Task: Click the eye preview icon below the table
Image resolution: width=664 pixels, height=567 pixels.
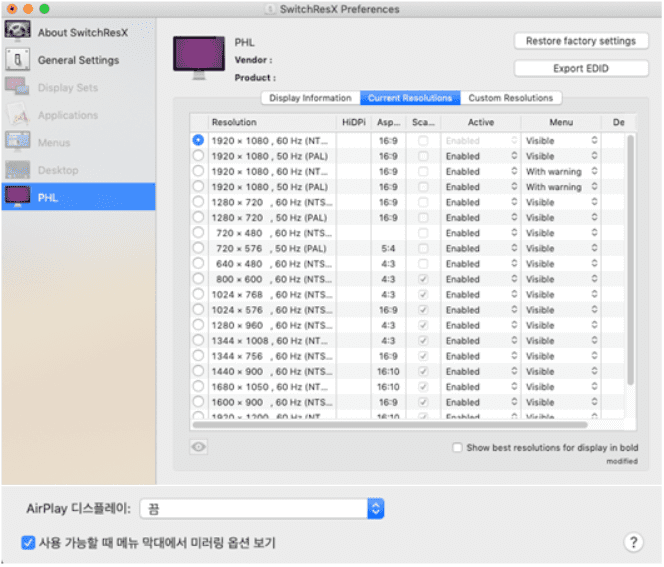Action: [x=199, y=447]
